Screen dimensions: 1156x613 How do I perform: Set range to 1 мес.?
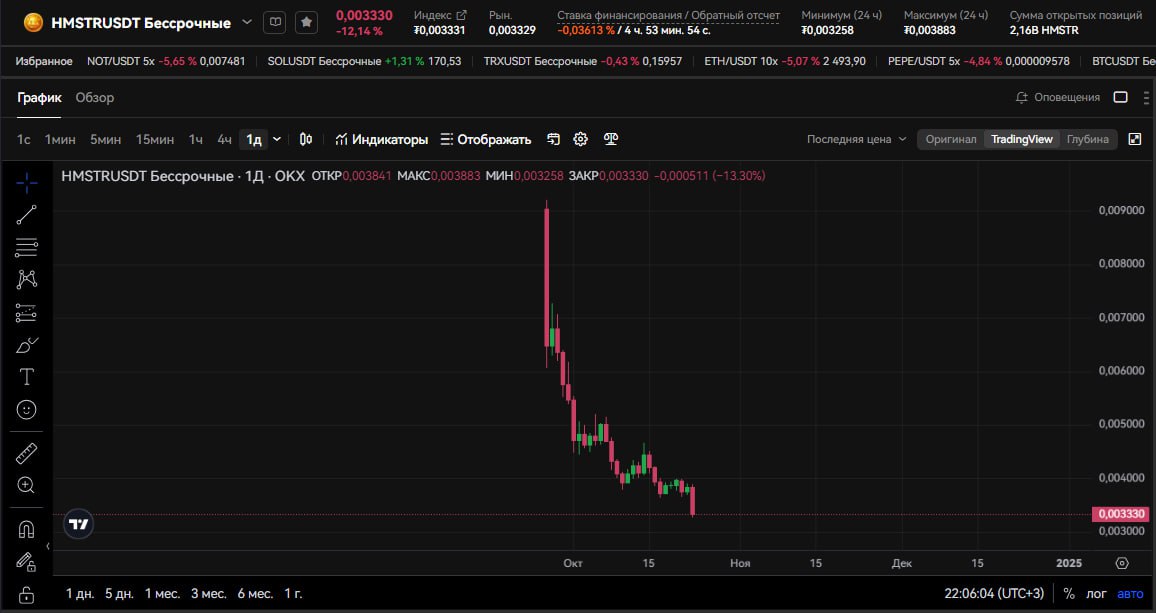point(162,594)
